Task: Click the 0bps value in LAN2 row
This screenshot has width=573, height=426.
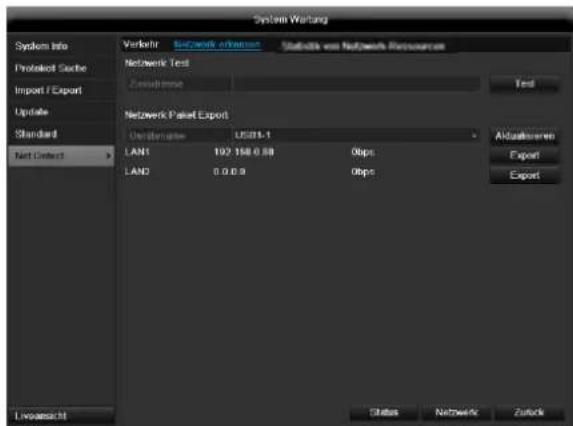Action: coord(363,172)
